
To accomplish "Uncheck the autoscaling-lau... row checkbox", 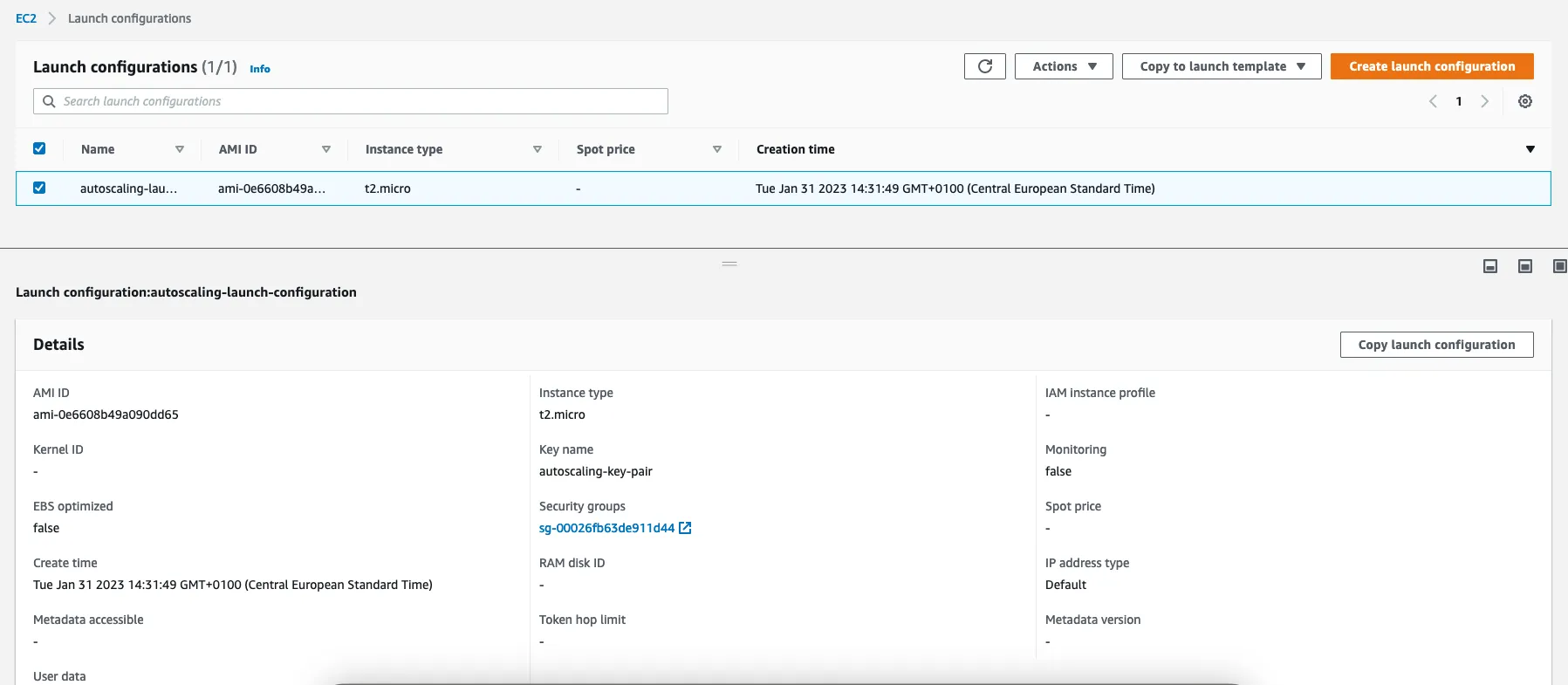I will (x=39, y=188).
